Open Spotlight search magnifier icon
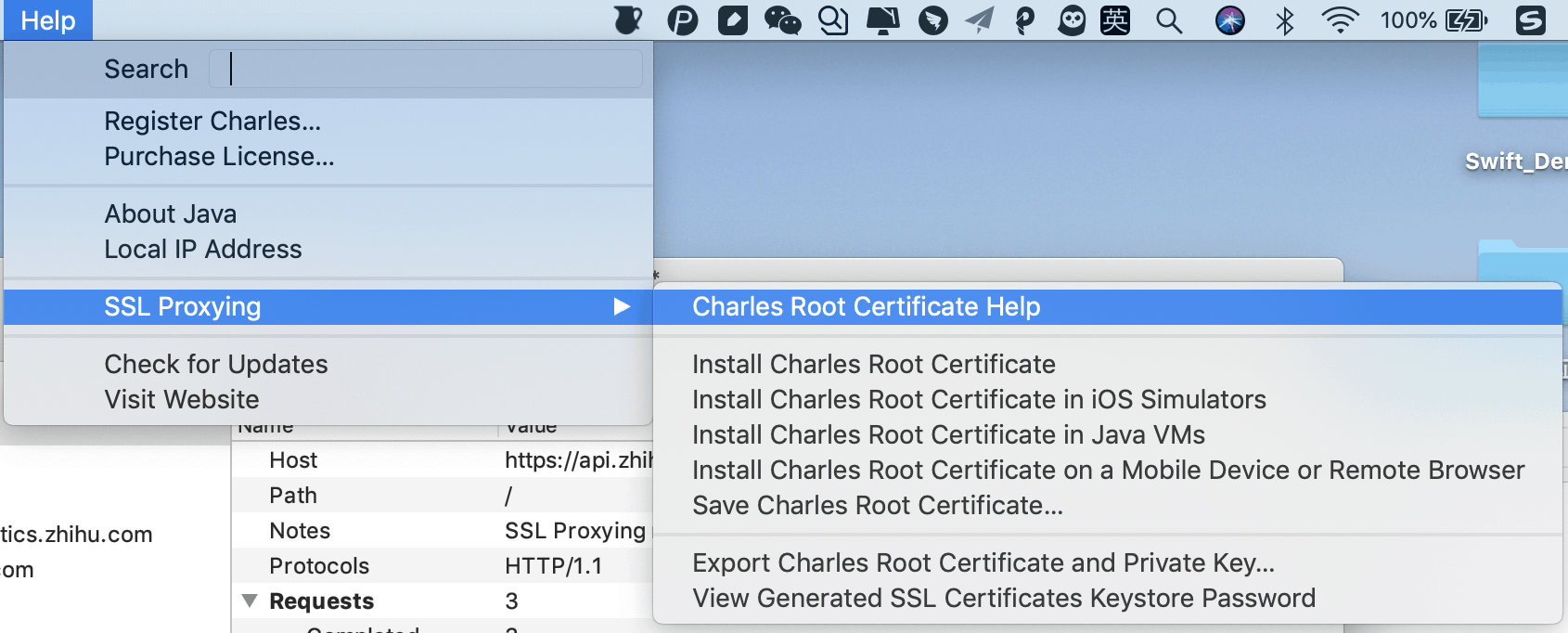The image size is (1568, 633). (x=1169, y=20)
